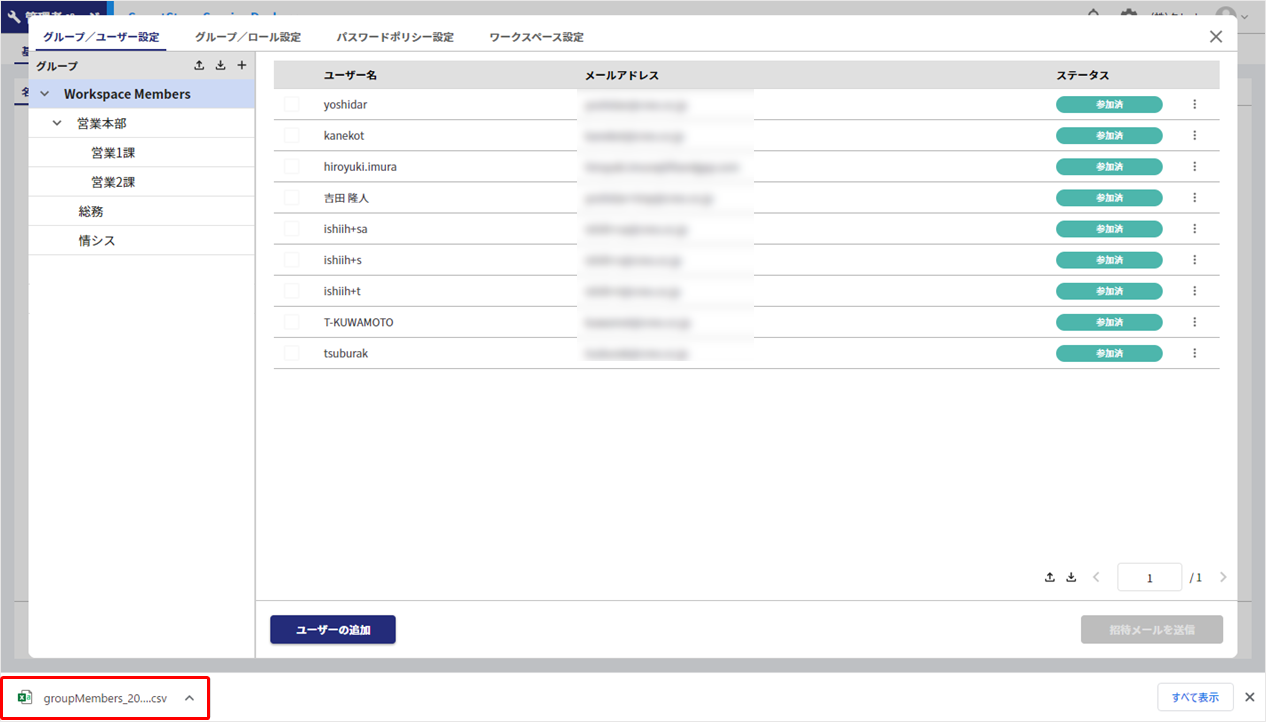Image resolution: width=1266 pixels, height=722 pixels.
Task: Collapse the 営業本部 group chevron
Action: click(57, 123)
